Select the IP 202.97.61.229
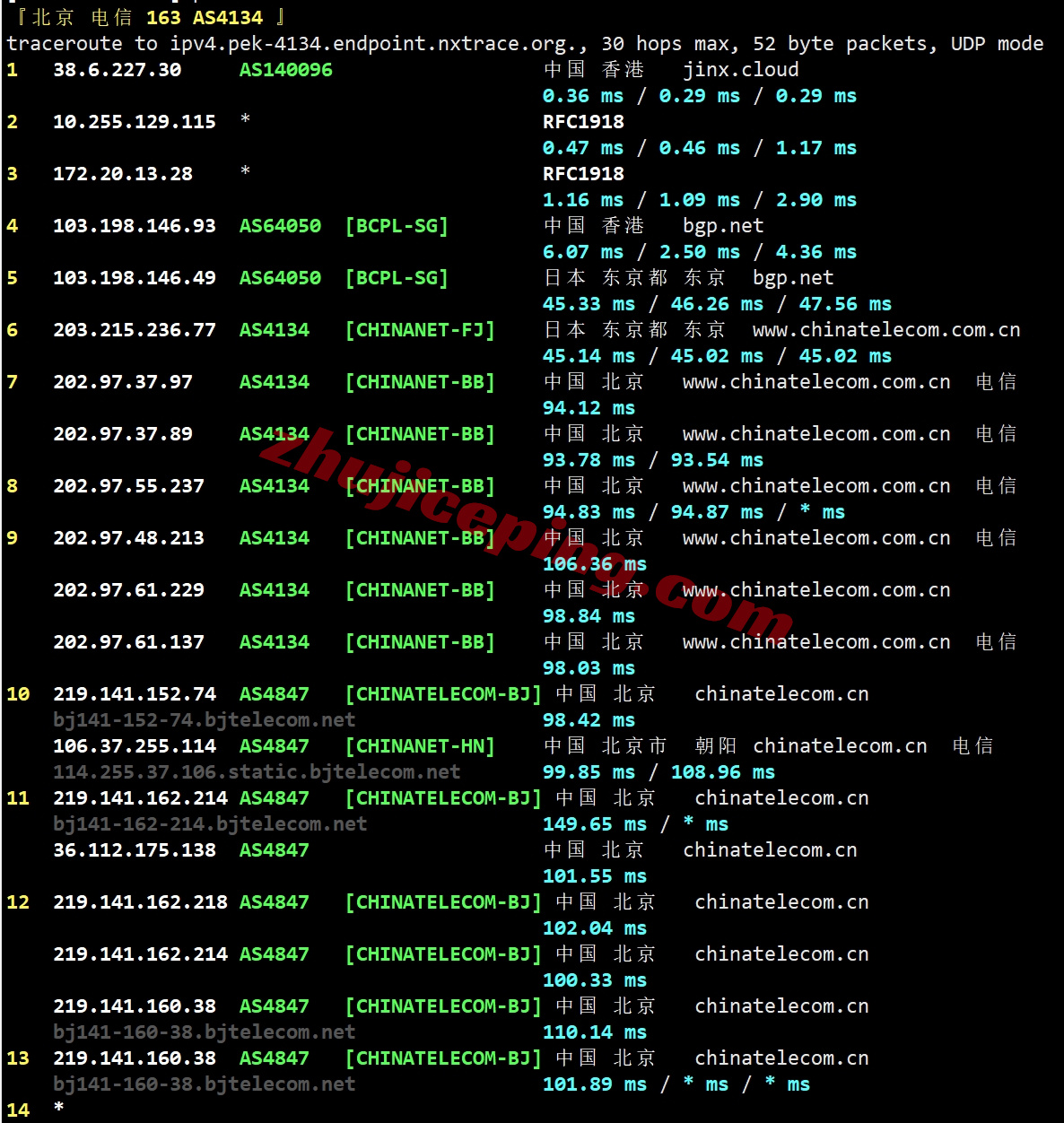1064x1123 pixels. tap(128, 590)
